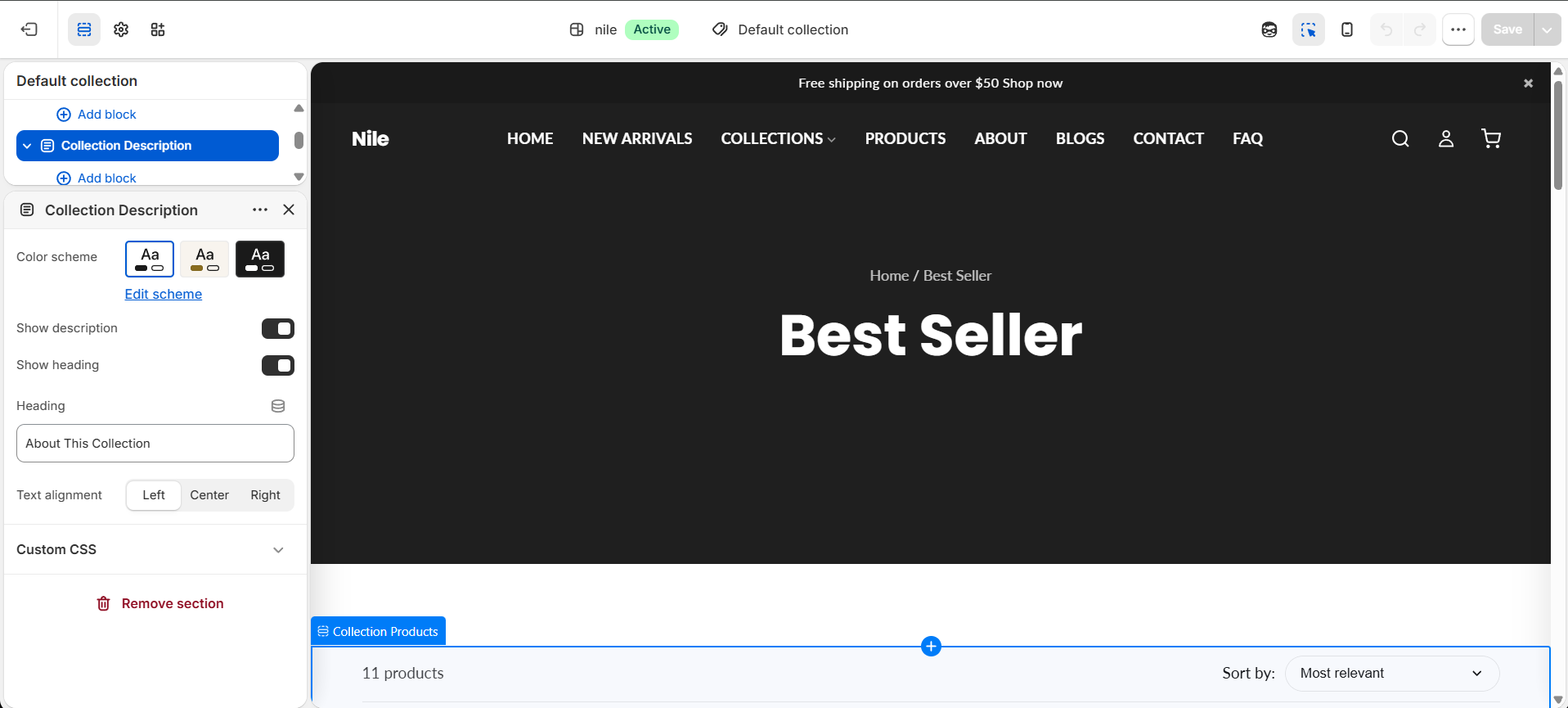Screen dimensions: 1568x708
Task: Click the 11 products count text
Action: (x=403, y=674)
